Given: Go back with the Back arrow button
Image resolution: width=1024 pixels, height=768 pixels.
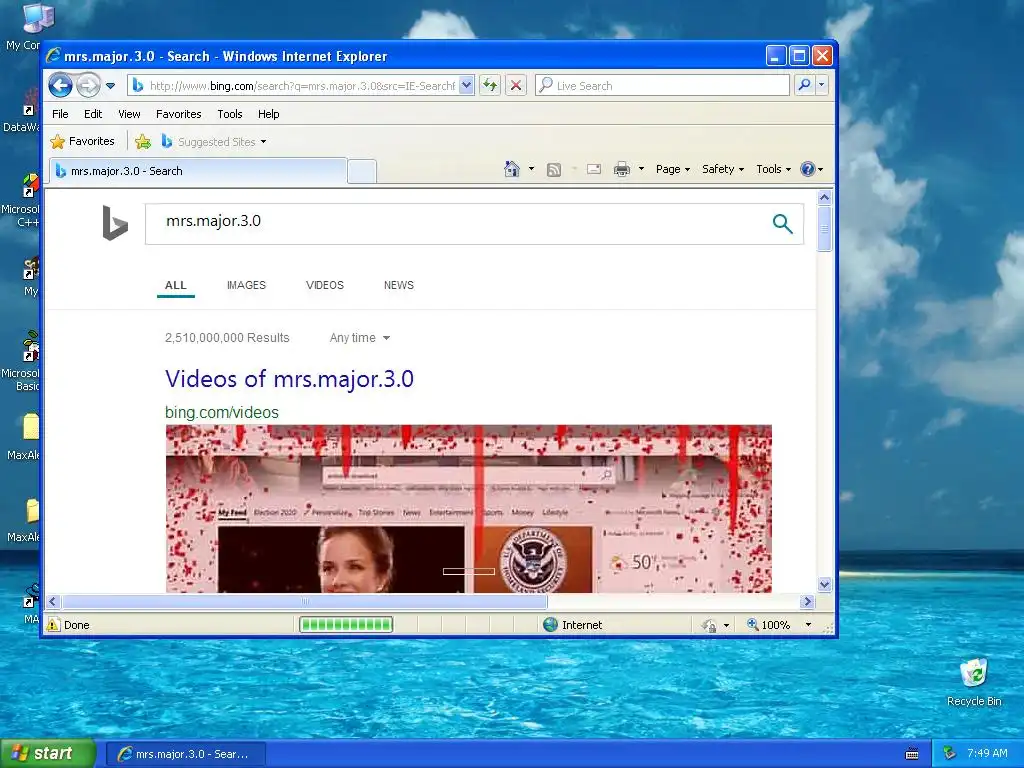Looking at the screenshot, I should [60, 86].
